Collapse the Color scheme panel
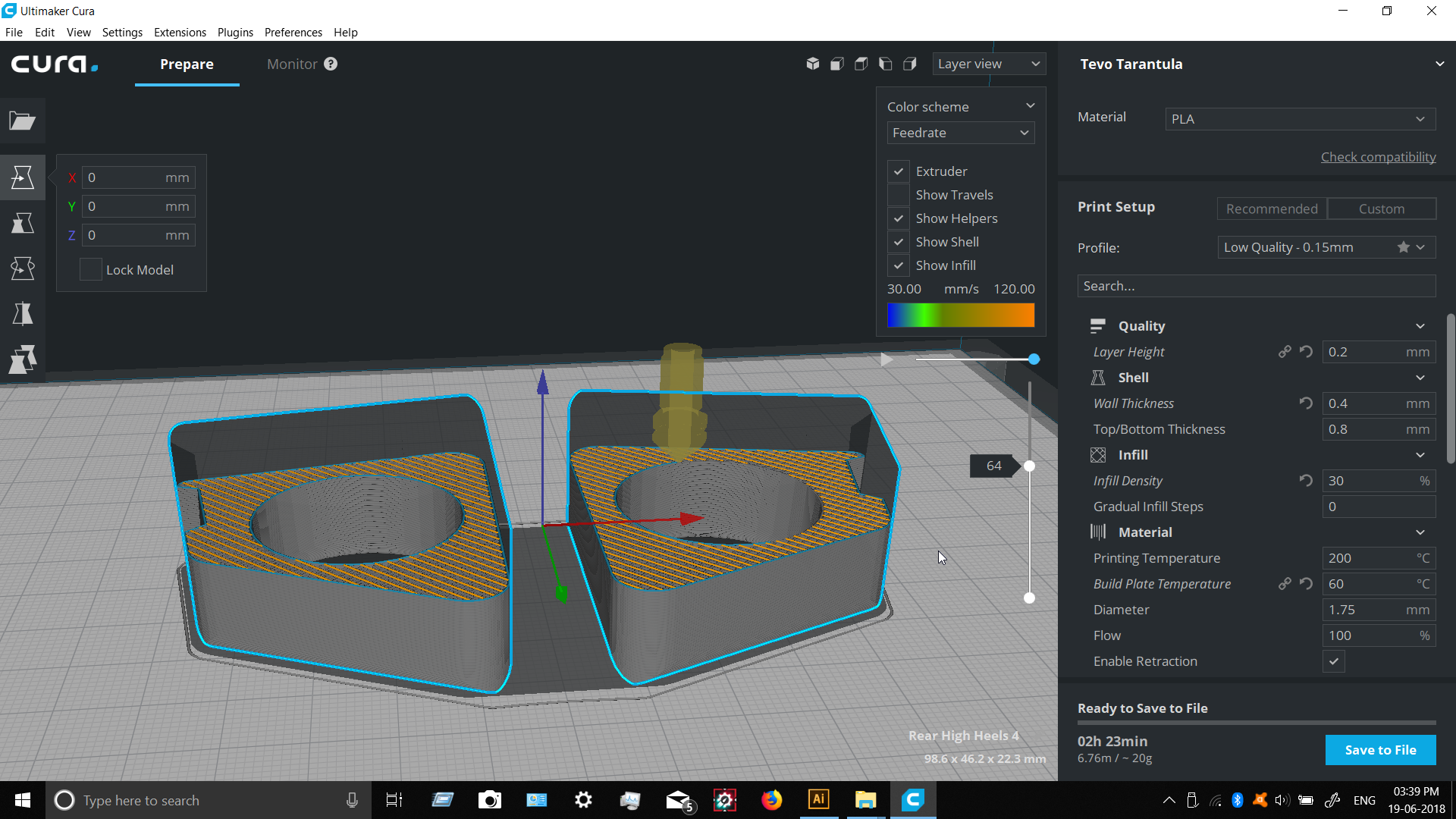 [x=1031, y=106]
